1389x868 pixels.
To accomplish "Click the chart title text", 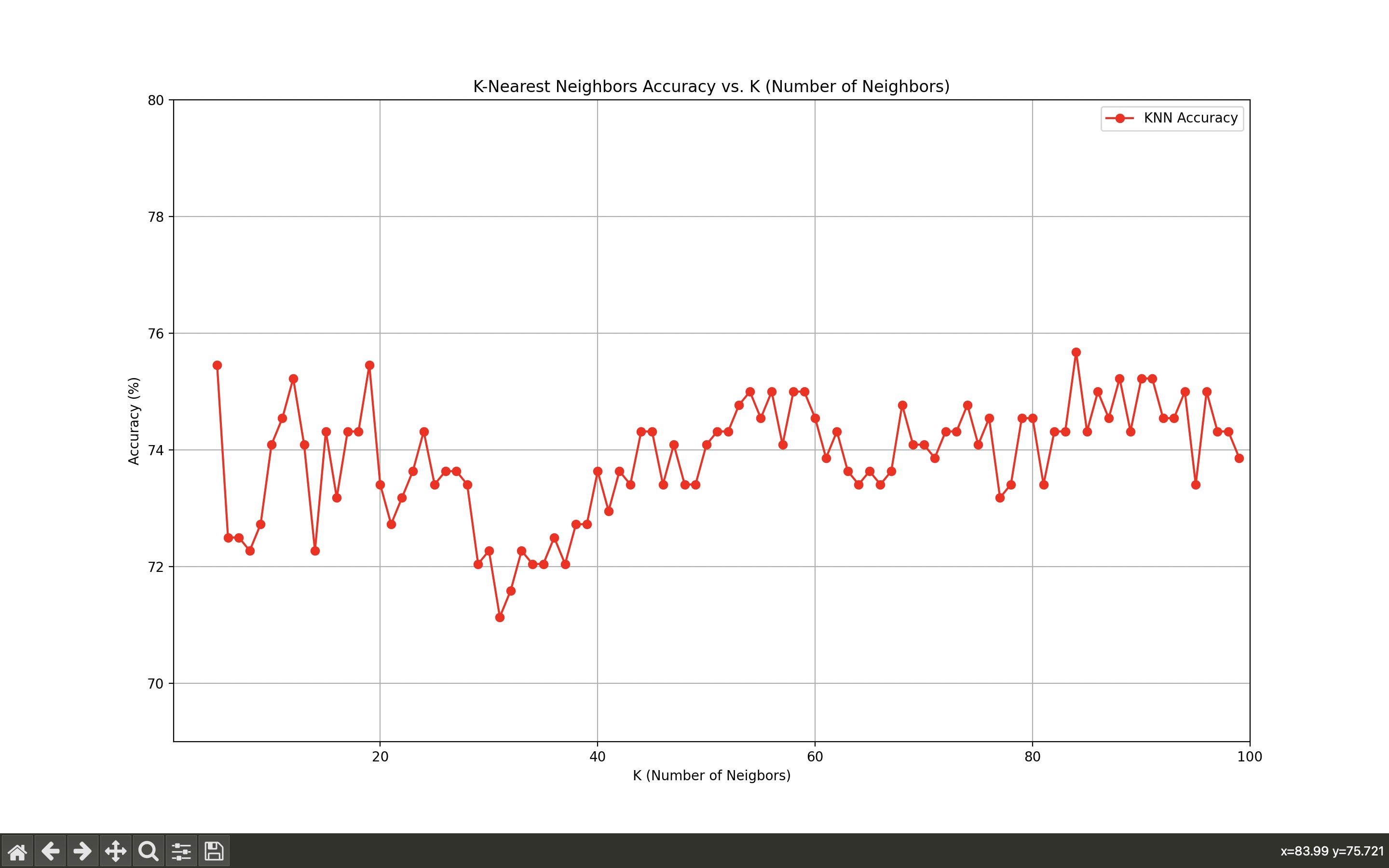I will [711, 87].
